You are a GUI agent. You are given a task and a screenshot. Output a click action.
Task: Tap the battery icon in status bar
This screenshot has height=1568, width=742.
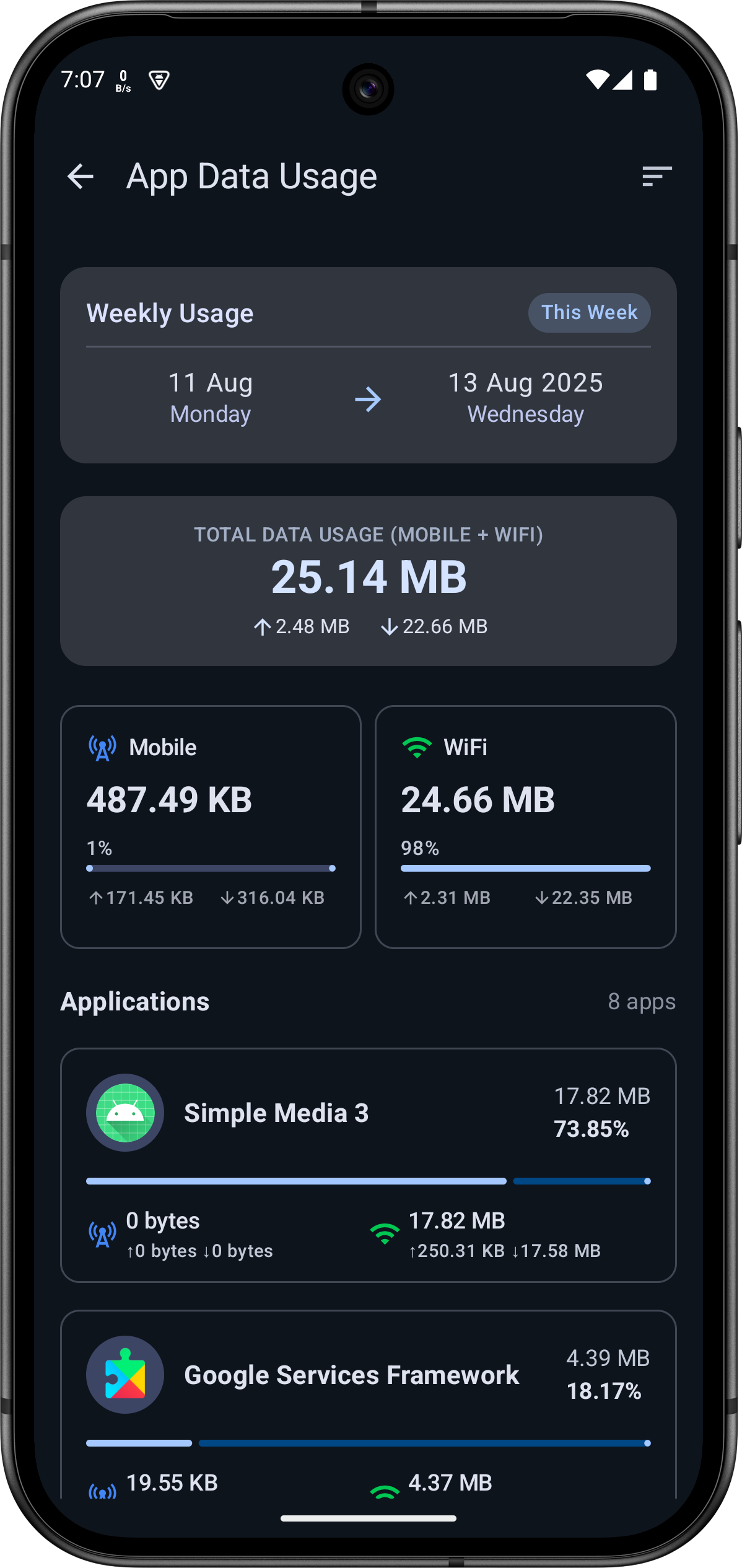[x=650, y=80]
